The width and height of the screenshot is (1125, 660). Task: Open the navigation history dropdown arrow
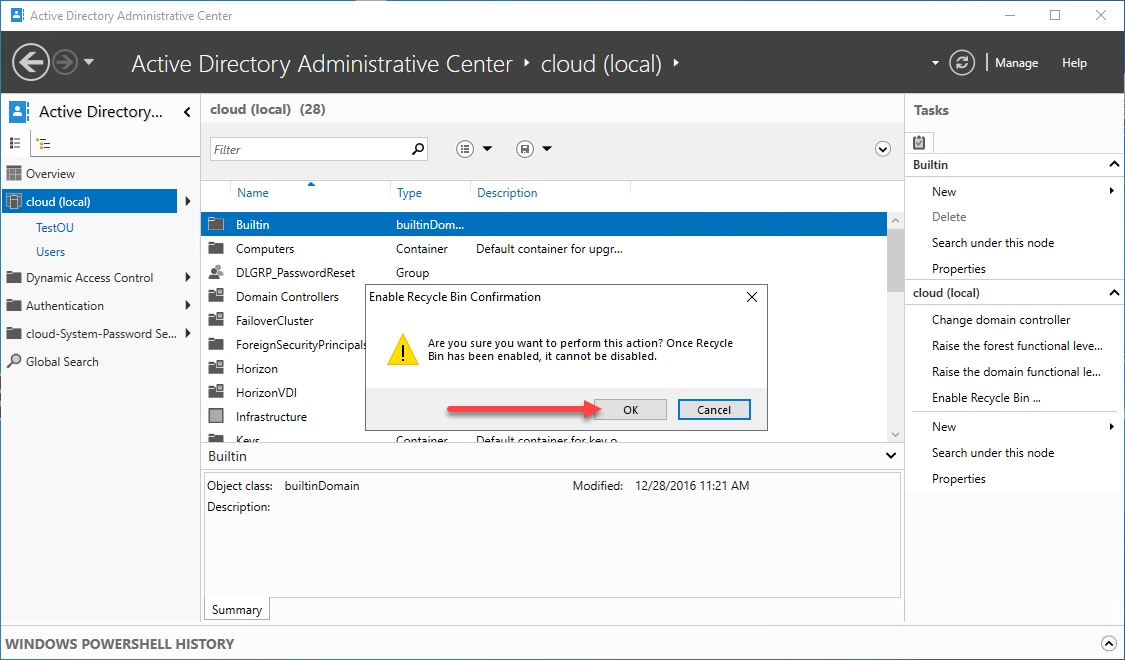(89, 62)
